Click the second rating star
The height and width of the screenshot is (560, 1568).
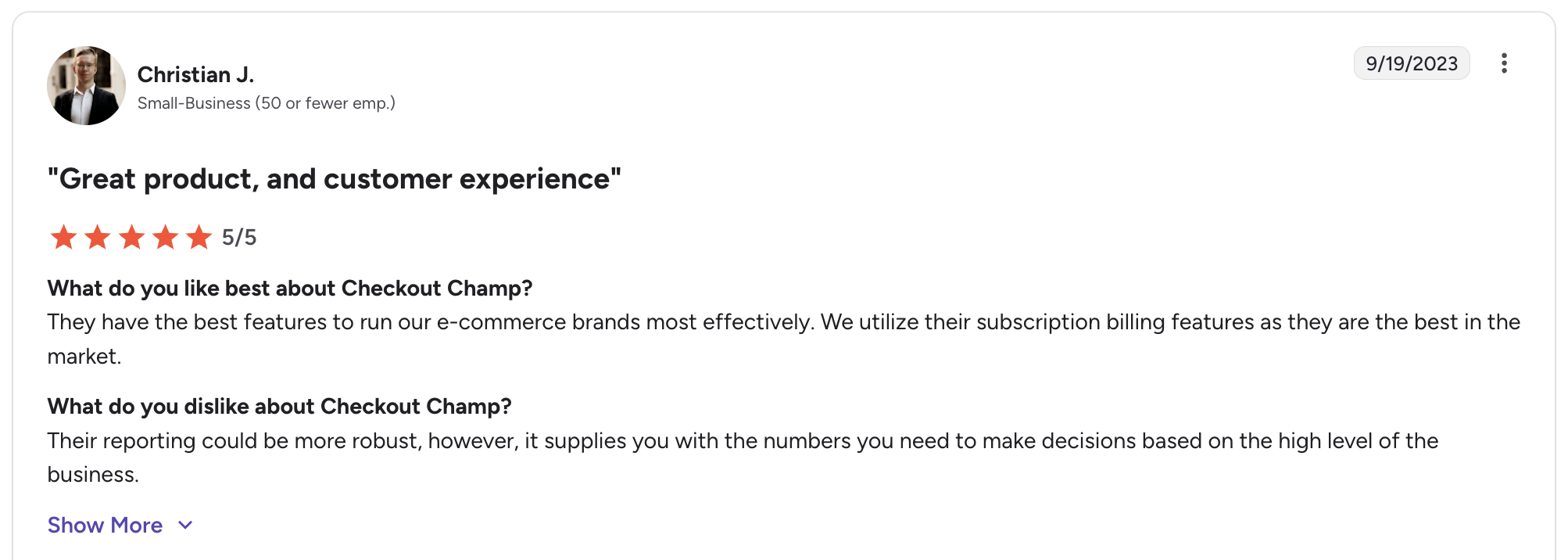tap(98, 237)
